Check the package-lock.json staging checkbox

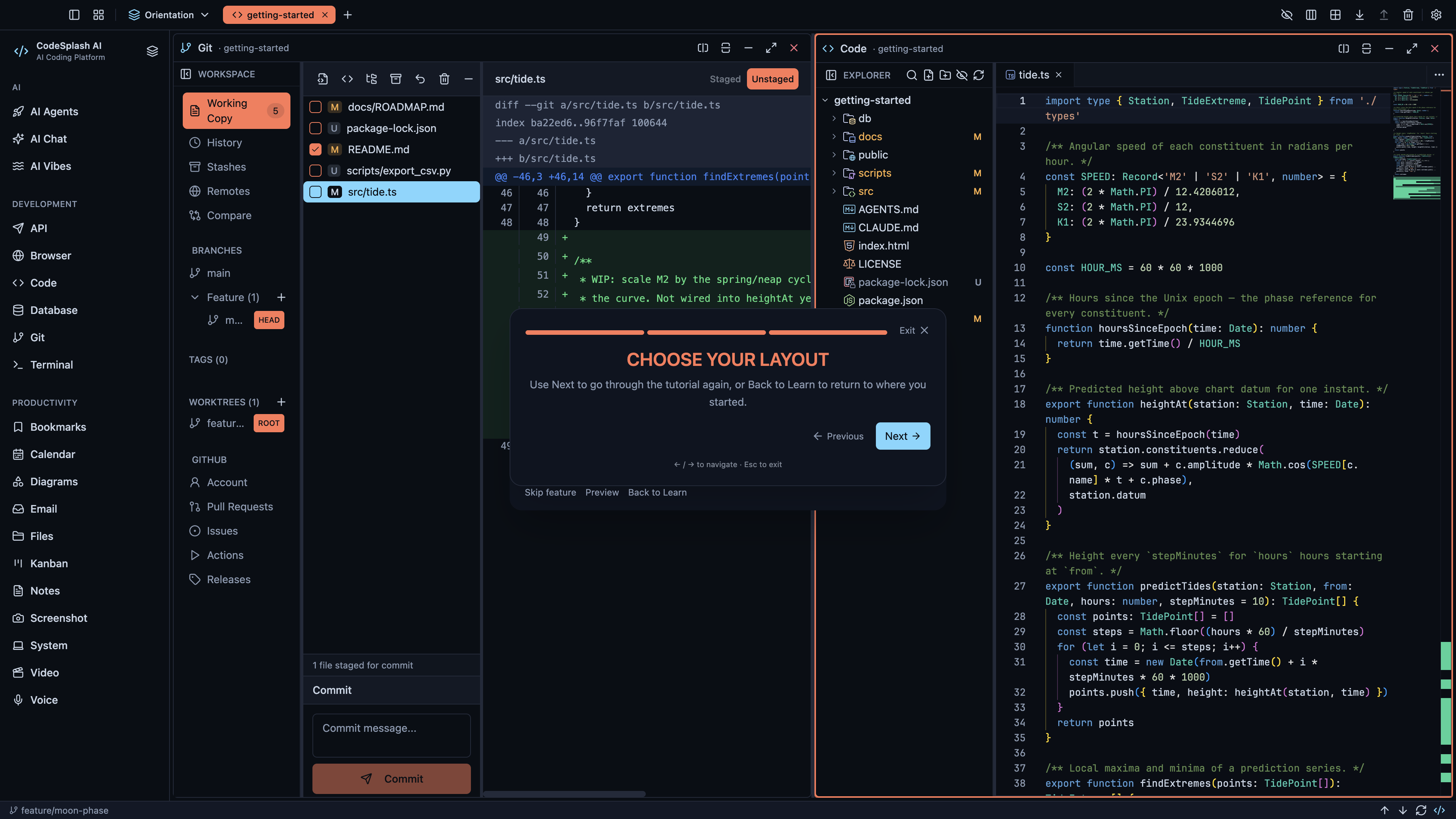(315, 128)
